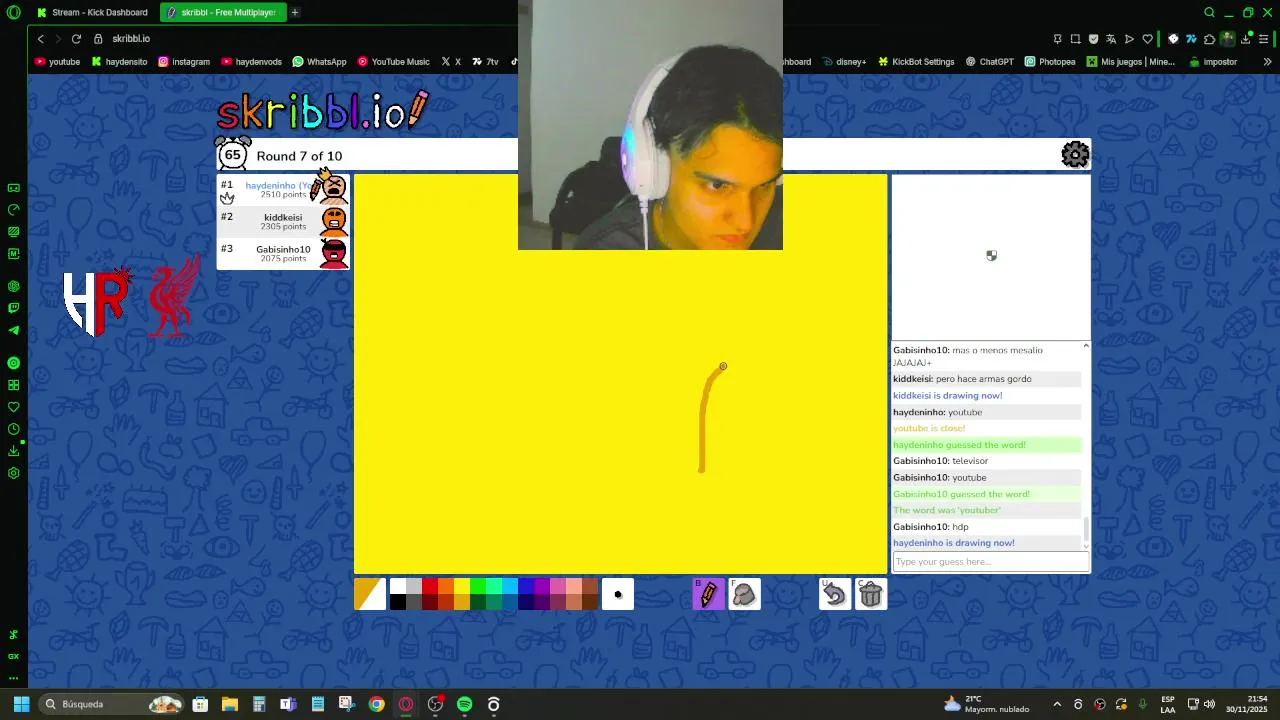Open haydenvods bookmark
This screenshot has height=720, width=1280.
coord(251,62)
